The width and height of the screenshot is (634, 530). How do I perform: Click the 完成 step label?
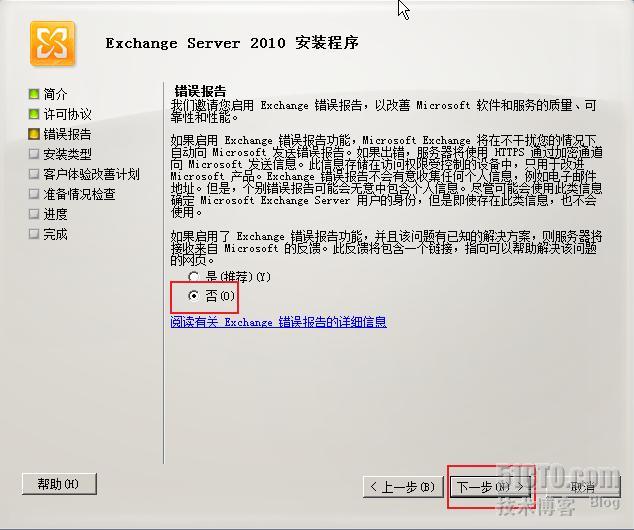click(x=55, y=234)
